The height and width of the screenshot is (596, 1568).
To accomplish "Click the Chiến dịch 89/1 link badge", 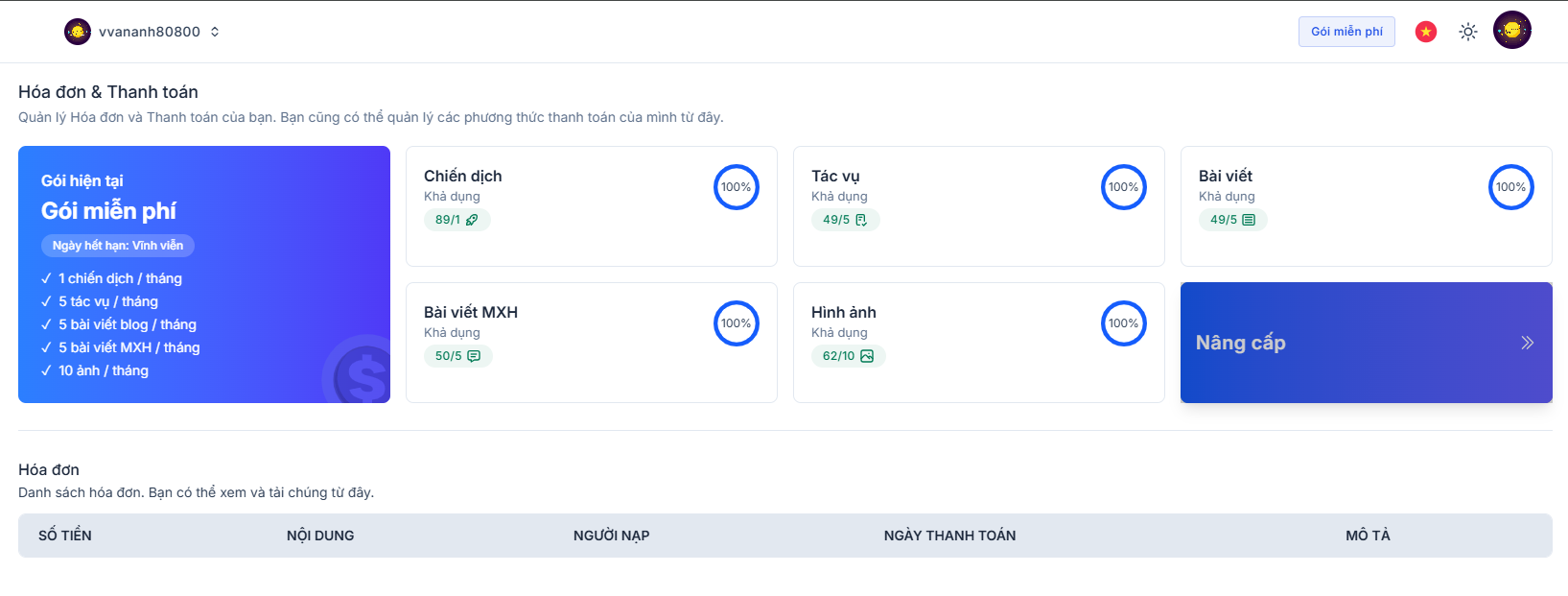I will [x=456, y=220].
